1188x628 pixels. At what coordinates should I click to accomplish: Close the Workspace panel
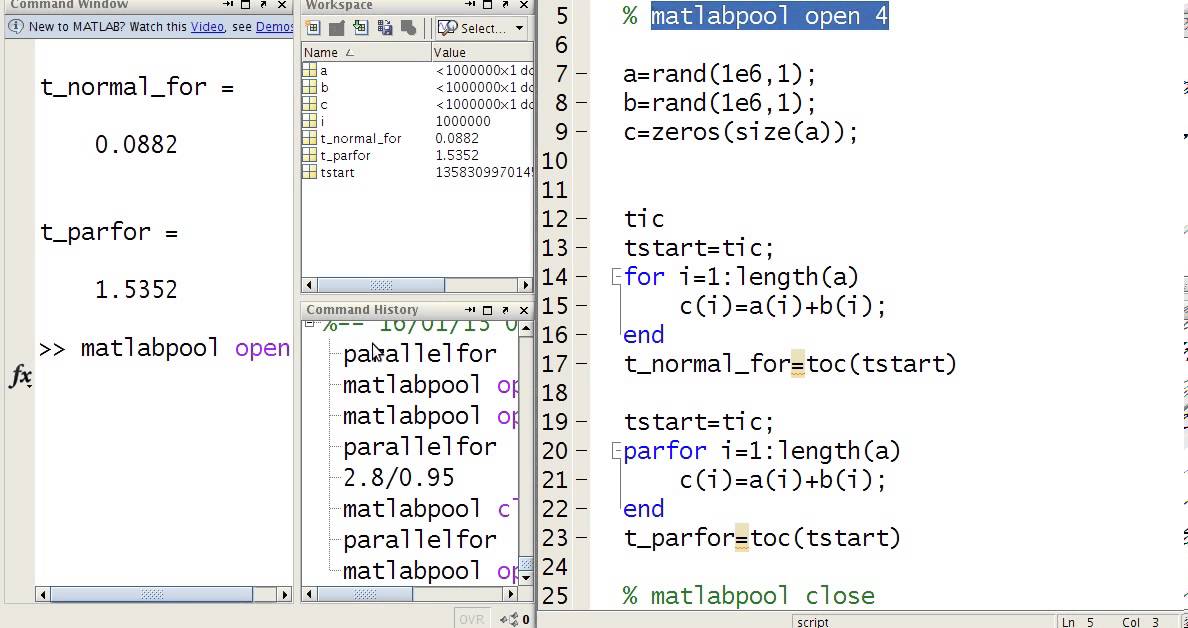(x=524, y=5)
